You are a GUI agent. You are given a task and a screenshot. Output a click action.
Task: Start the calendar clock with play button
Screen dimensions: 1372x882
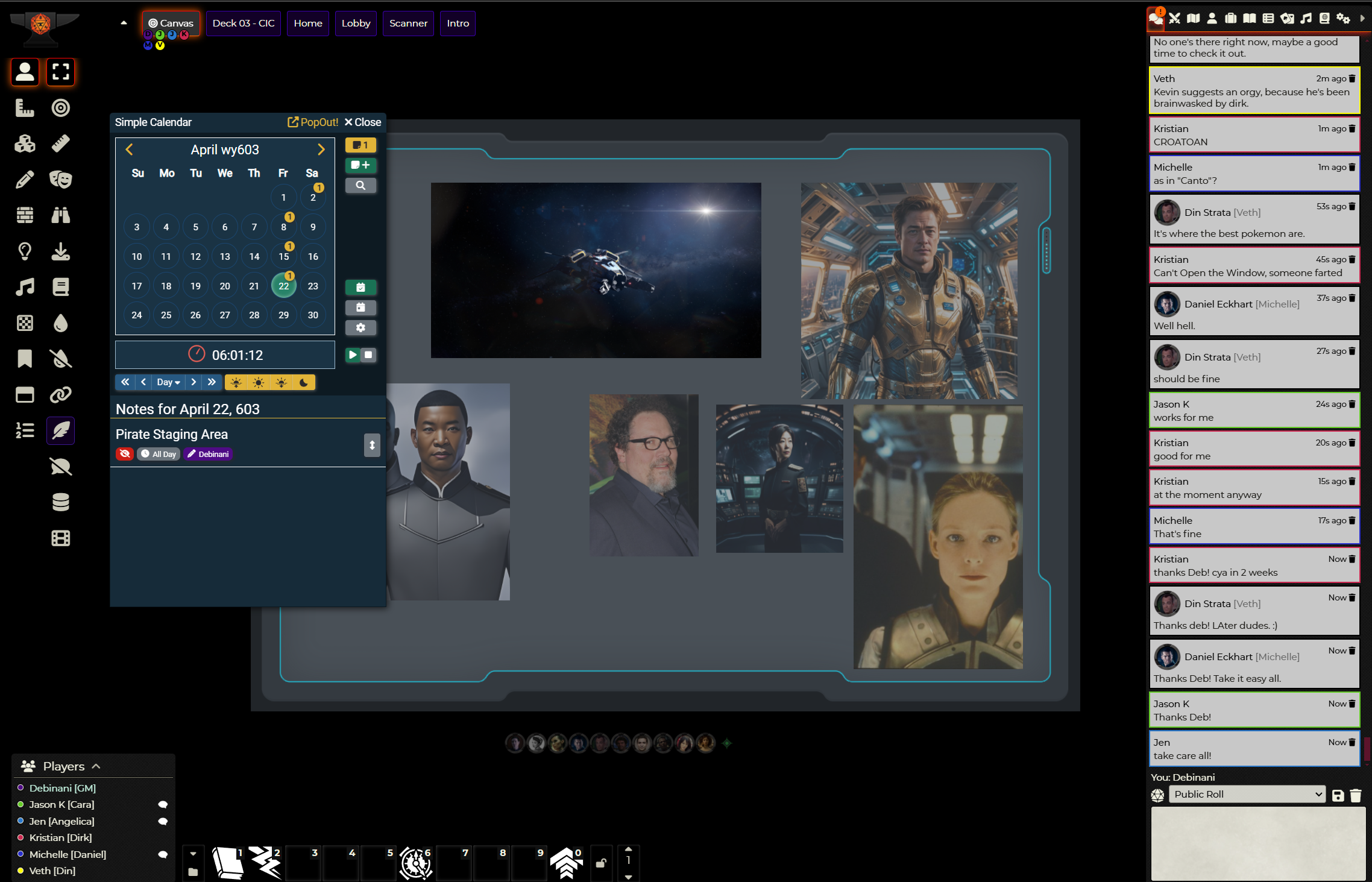pos(353,355)
